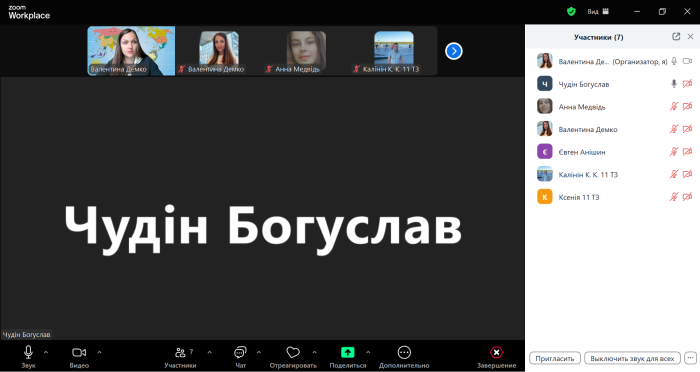Pop out the Участники panel
The width and height of the screenshot is (700, 372).
[676, 37]
